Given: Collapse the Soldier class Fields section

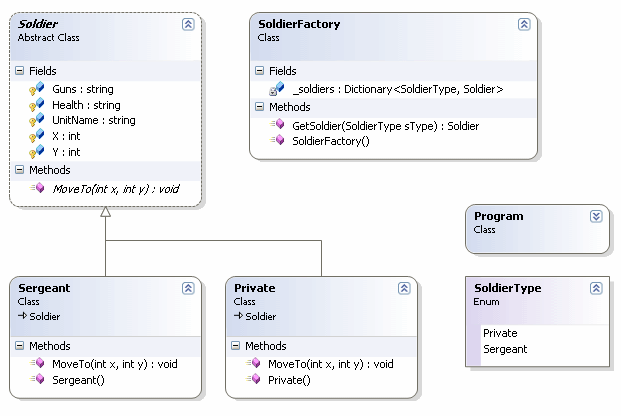Looking at the screenshot, I should tap(20, 72).
